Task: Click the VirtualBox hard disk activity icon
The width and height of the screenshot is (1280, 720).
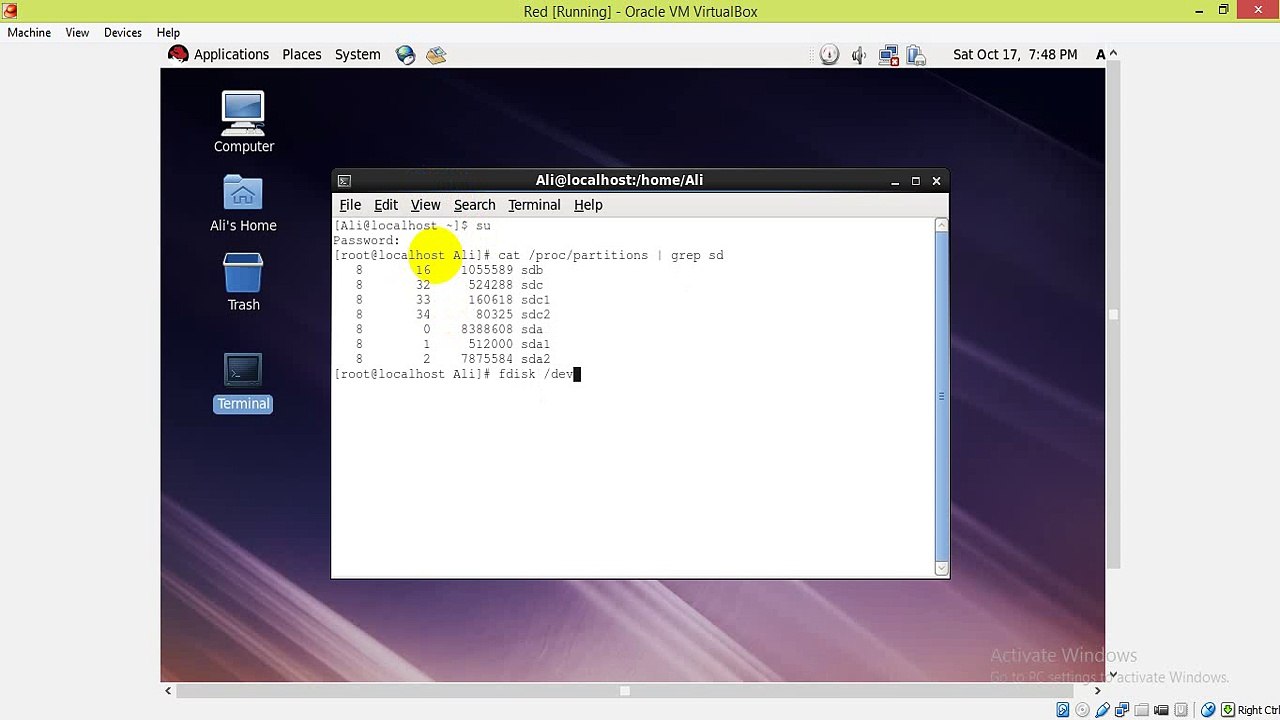Action: tap(1063, 710)
